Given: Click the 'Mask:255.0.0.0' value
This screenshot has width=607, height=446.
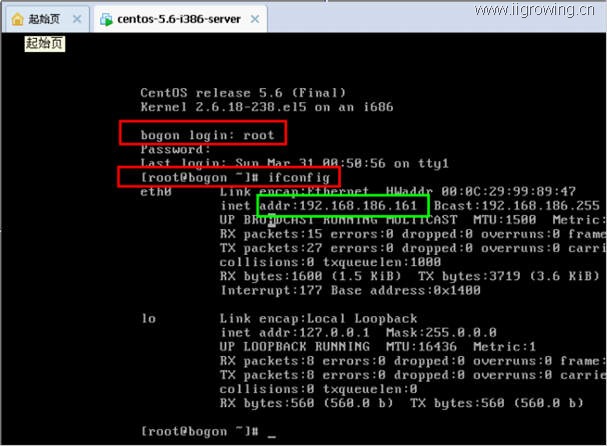Looking at the screenshot, I should coord(441,333).
